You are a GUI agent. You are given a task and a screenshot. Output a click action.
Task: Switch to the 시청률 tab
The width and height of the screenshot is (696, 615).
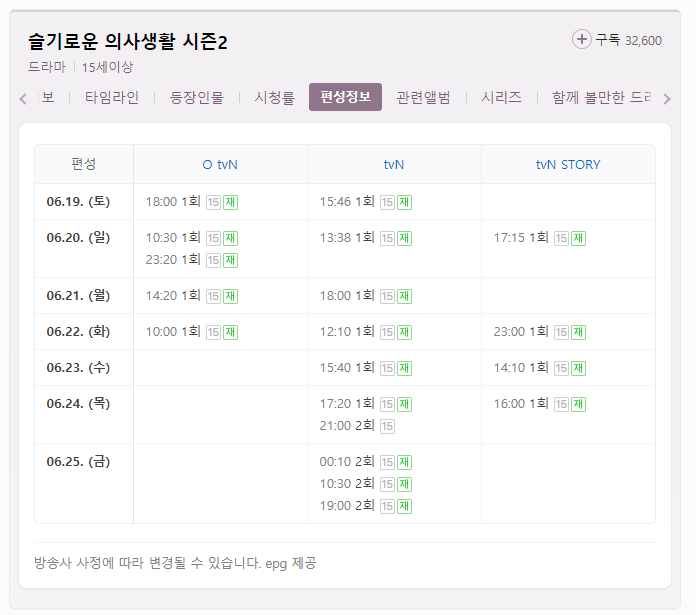(274, 97)
